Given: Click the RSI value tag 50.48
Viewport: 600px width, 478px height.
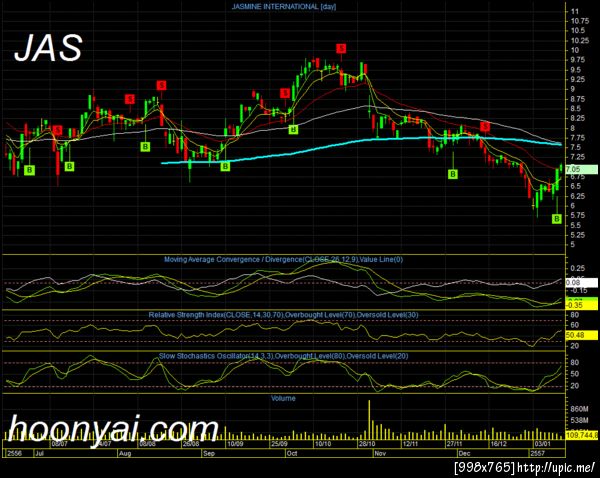Looking at the screenshot, I should click(581, 335).
